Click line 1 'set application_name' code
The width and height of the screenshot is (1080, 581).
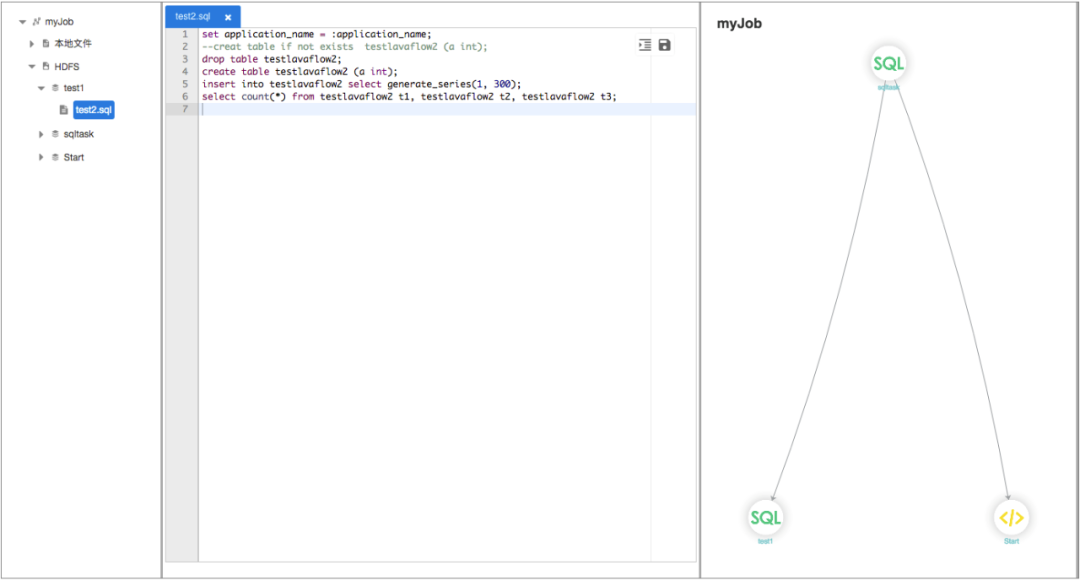pyautogui.click(x=317, y=34)
